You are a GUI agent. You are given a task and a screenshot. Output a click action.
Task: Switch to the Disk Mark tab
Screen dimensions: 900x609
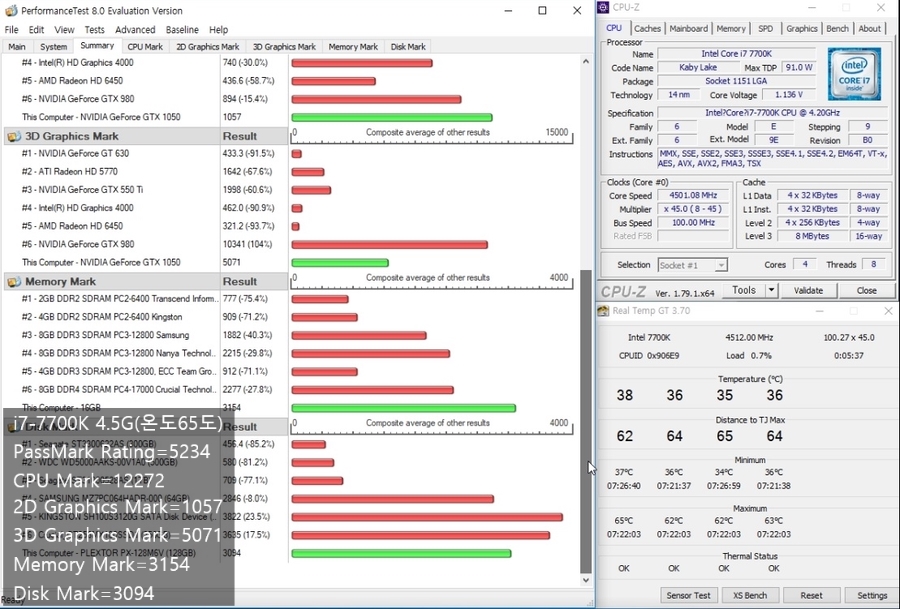click(408, 46)
